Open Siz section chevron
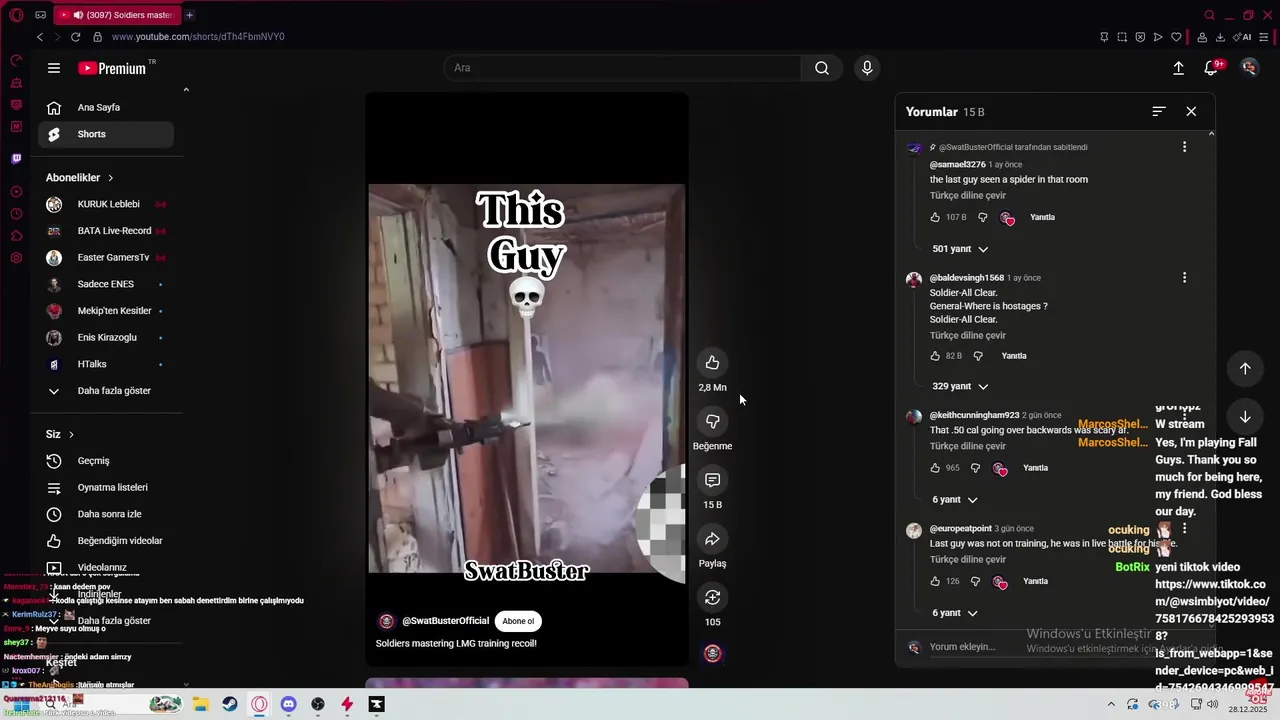 pos(71,435)
